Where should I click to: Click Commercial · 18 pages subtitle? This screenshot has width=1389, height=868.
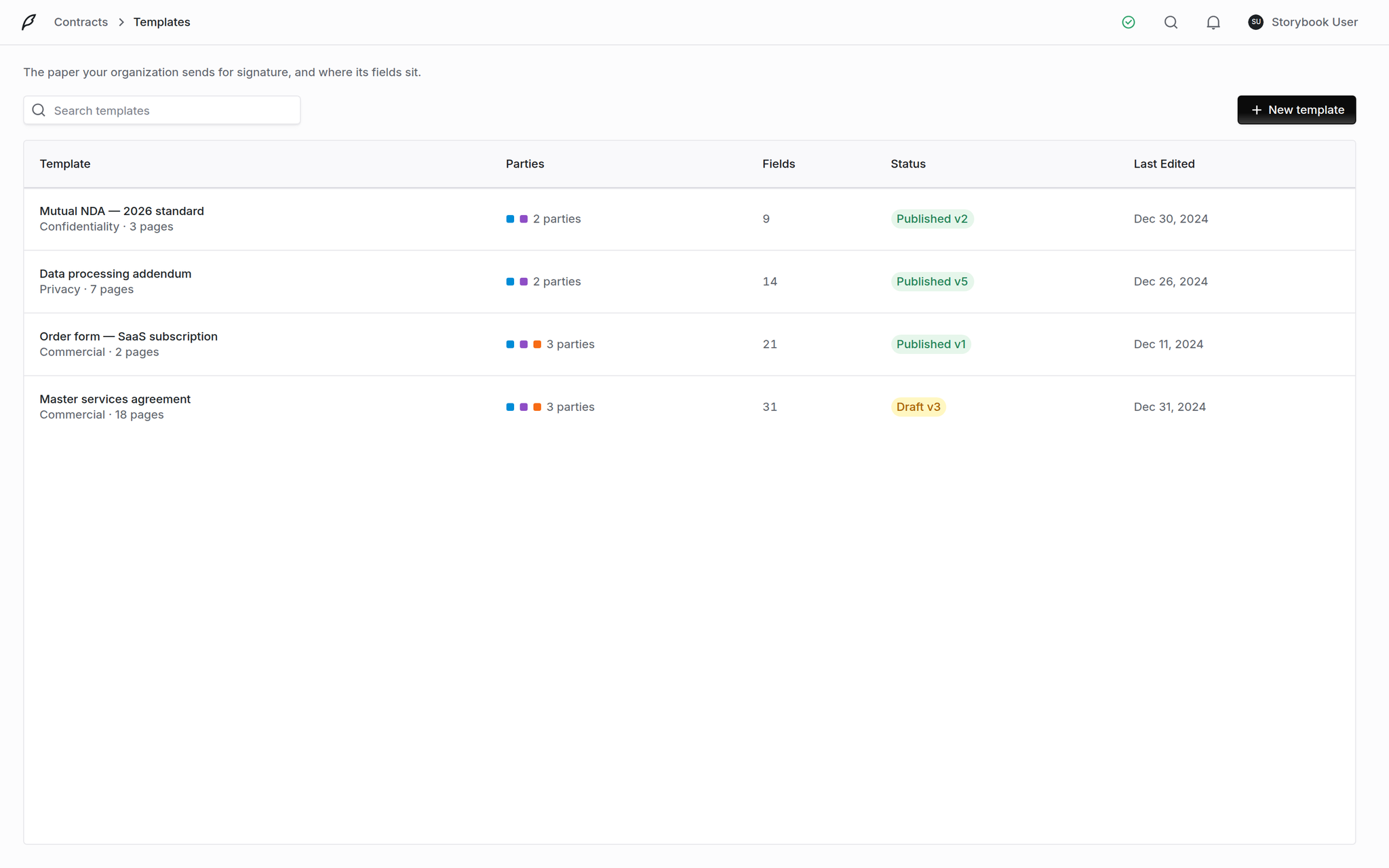(102, 415)
